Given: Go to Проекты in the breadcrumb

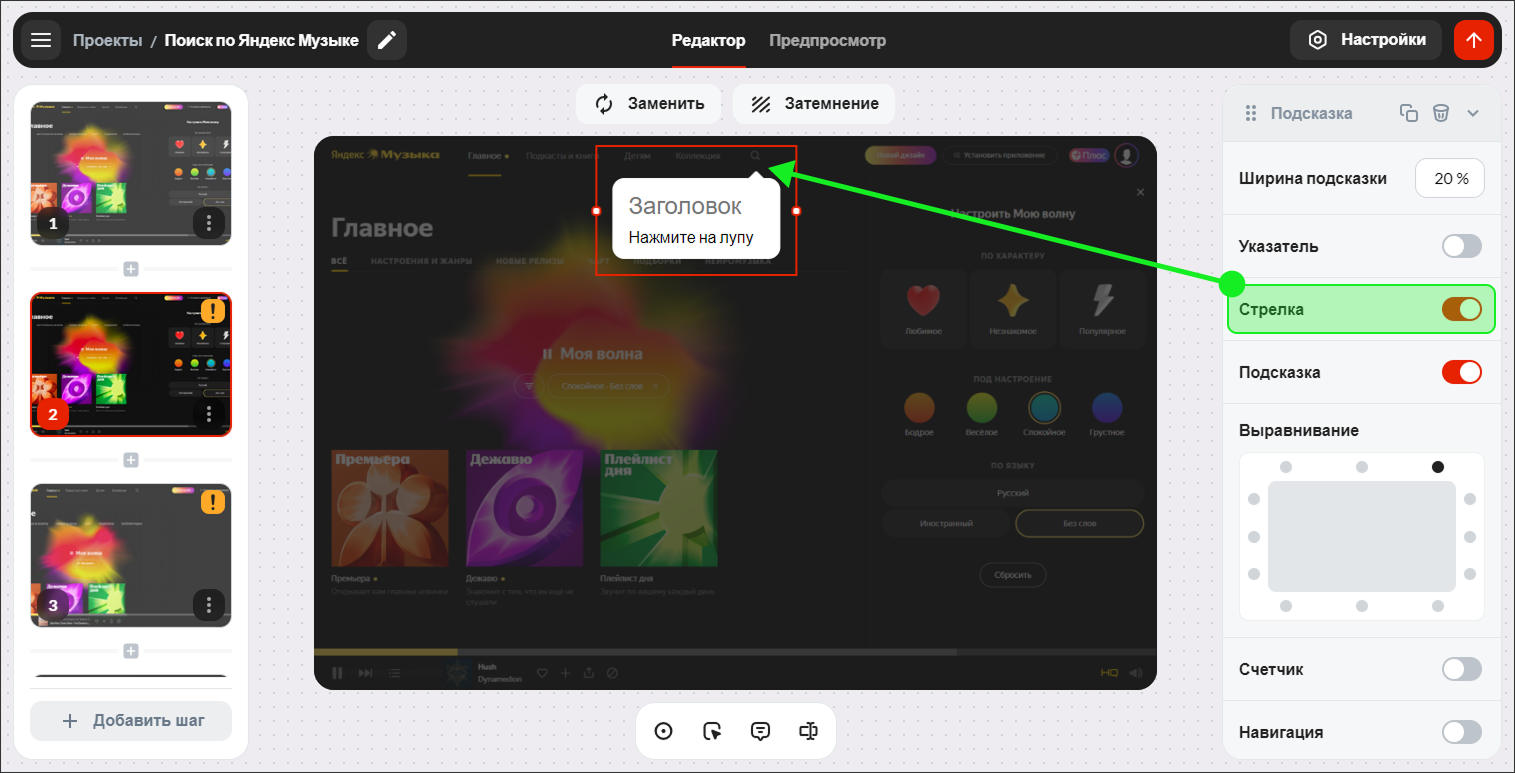Looking at the screenshot, I should coord(107,41).
